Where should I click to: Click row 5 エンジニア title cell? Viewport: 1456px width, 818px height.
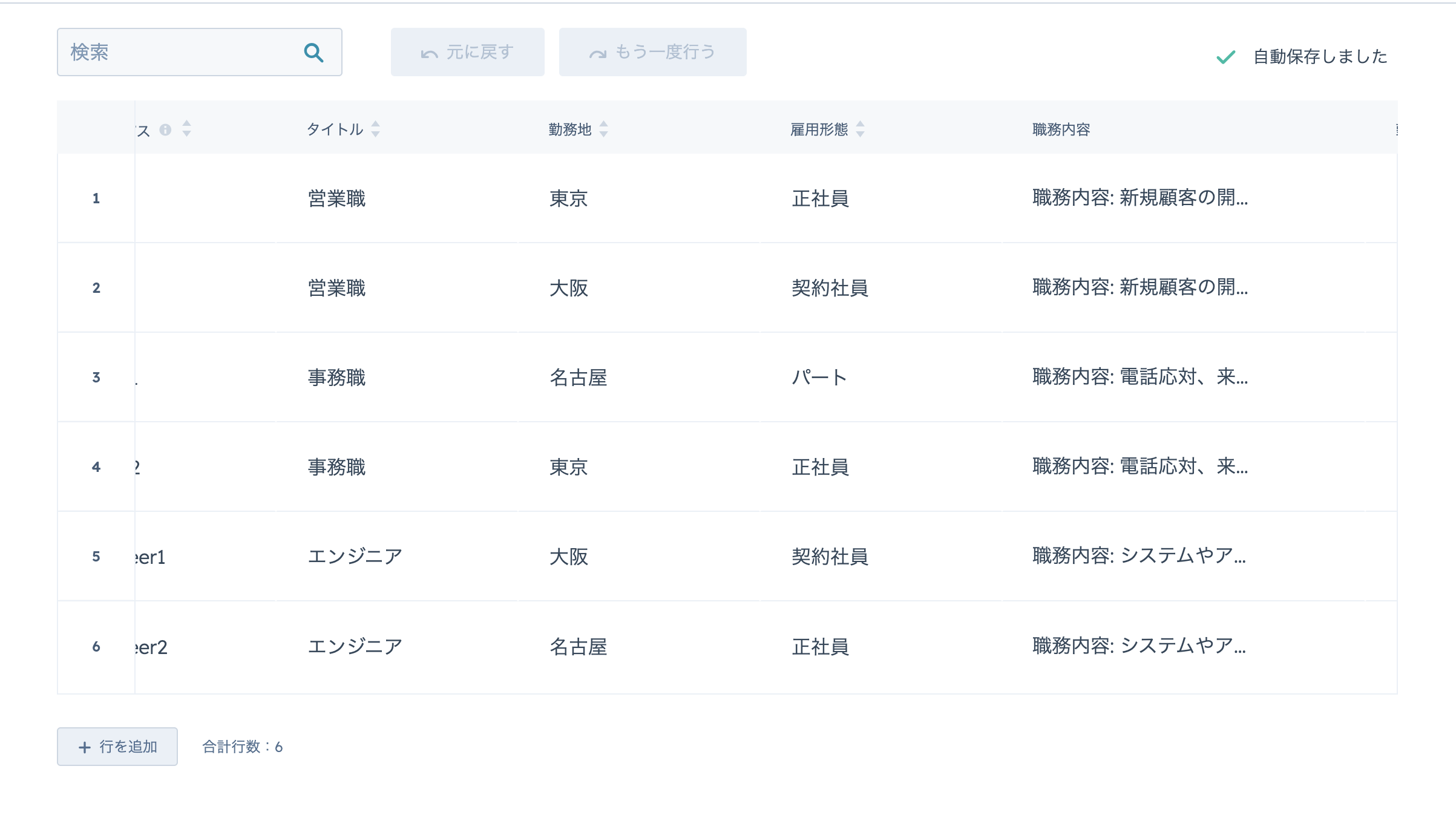pyautogui.click(x=355, y=557)
